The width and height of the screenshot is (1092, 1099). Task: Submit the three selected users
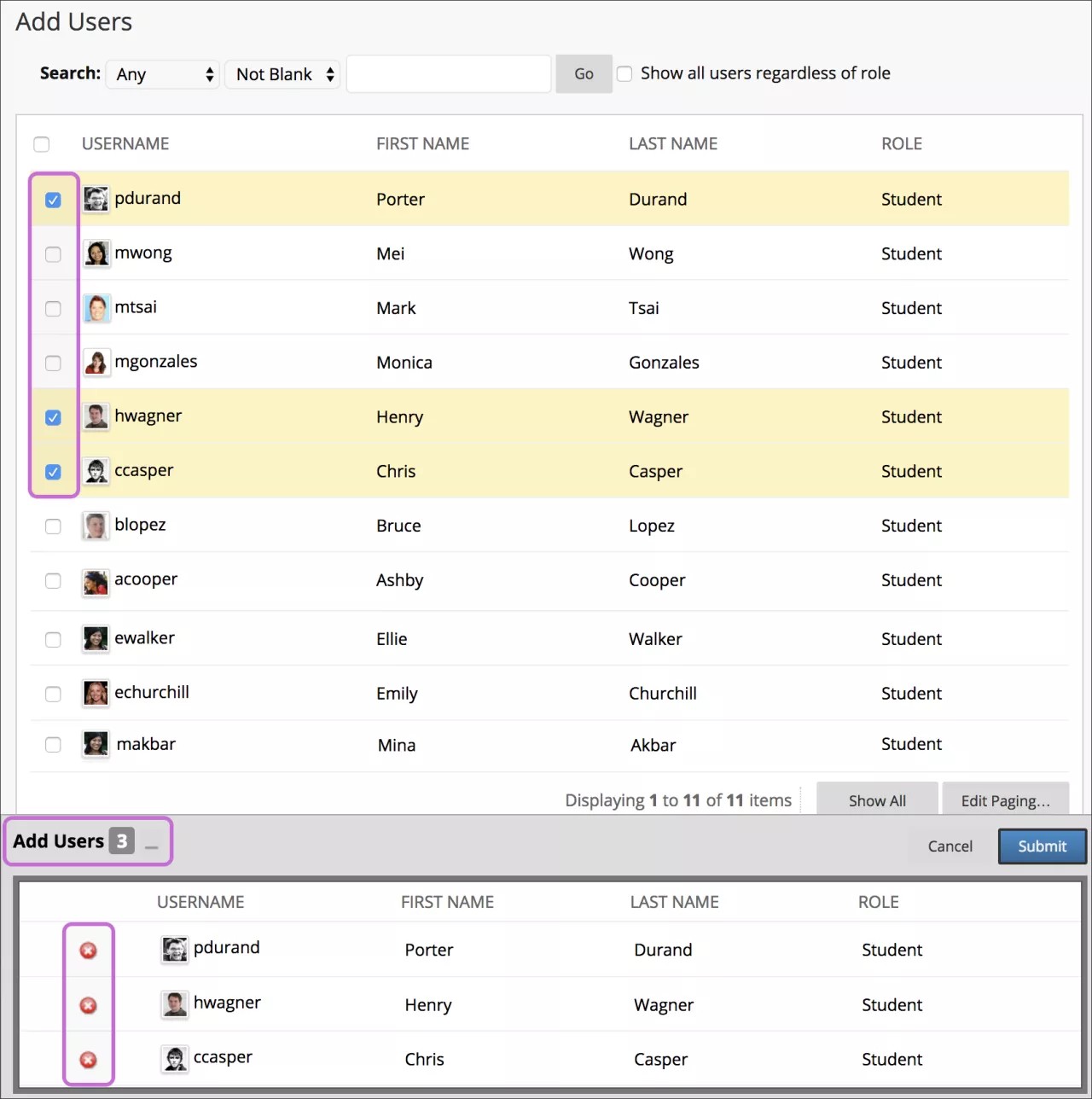pos(1042,846)
